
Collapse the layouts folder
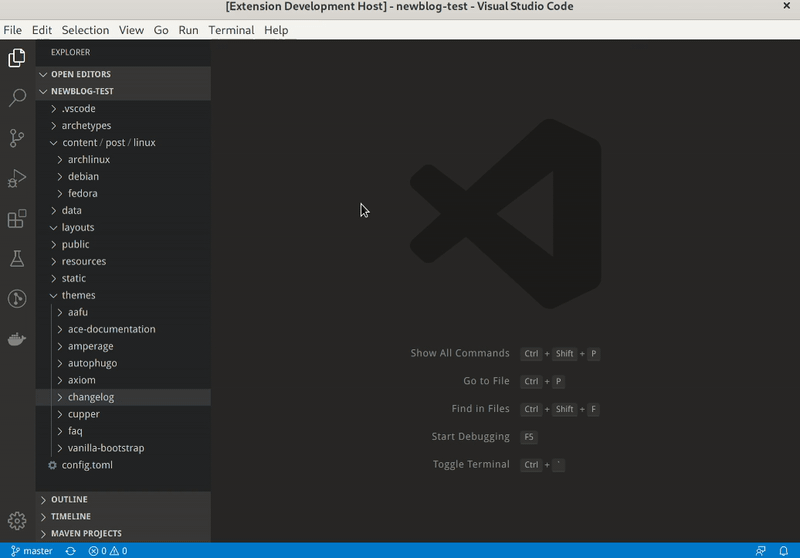(123, 227)
